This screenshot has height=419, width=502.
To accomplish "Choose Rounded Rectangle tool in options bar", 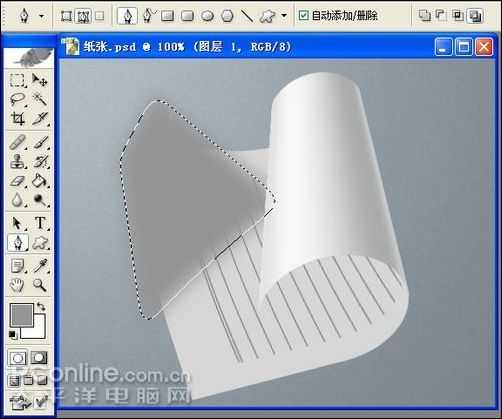I will pyautogui.click(x=187, y=15).
